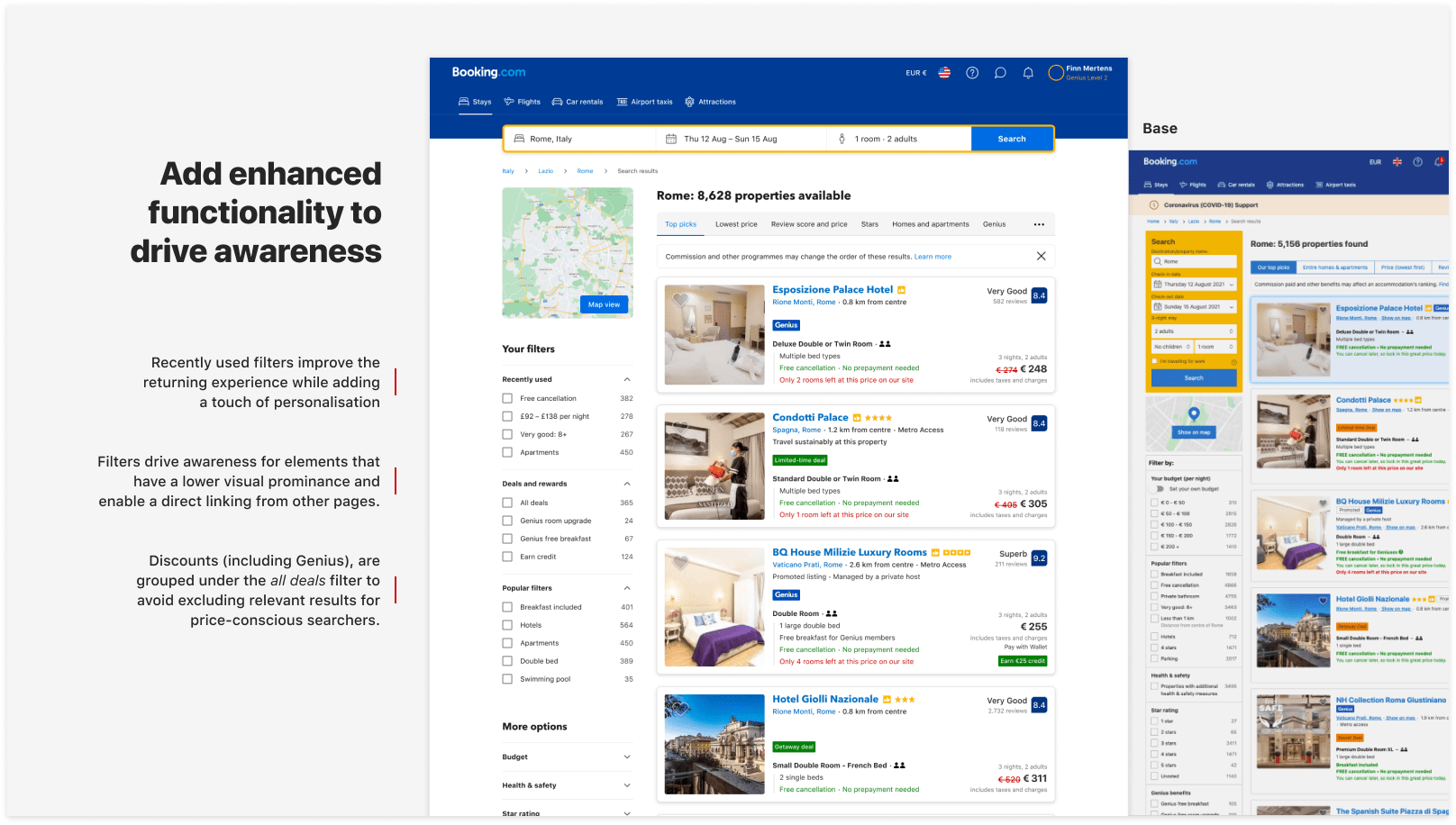Open Map view on the map thumbnail

tap(604, 304)
